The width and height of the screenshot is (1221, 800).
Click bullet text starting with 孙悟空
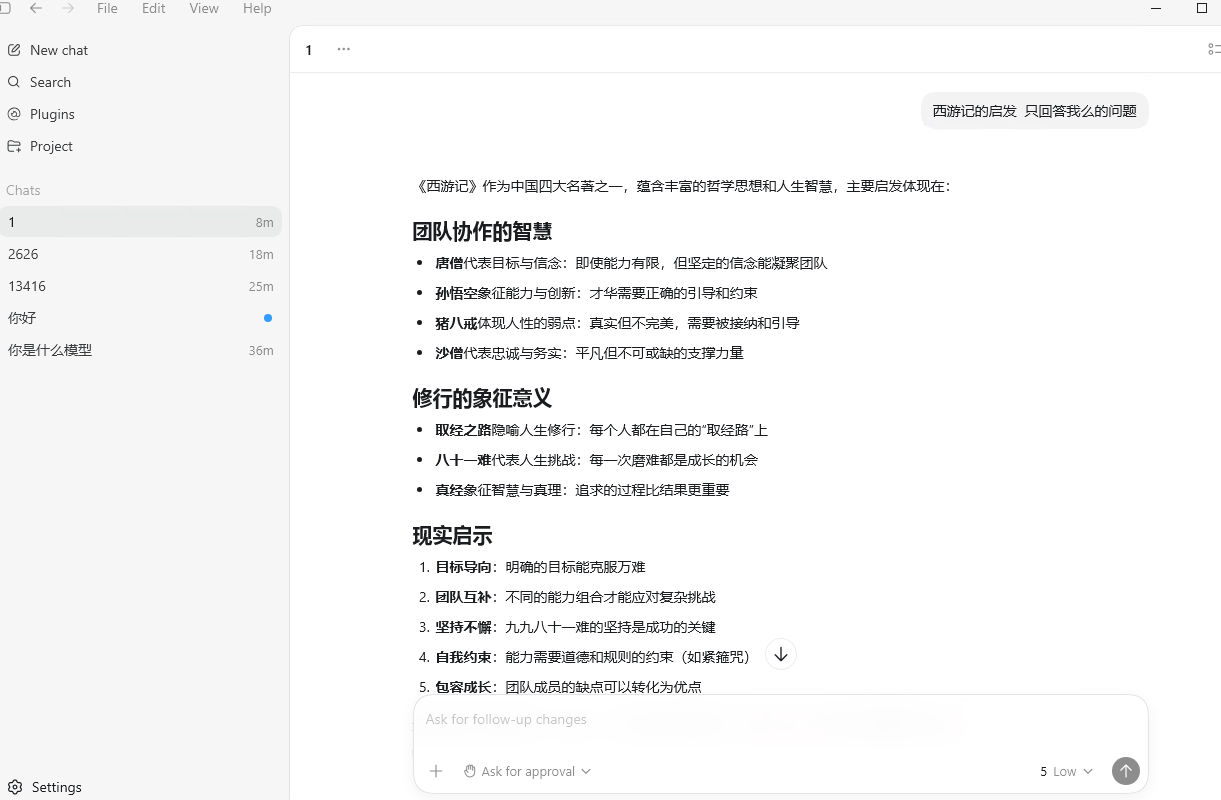pos(596,293)
